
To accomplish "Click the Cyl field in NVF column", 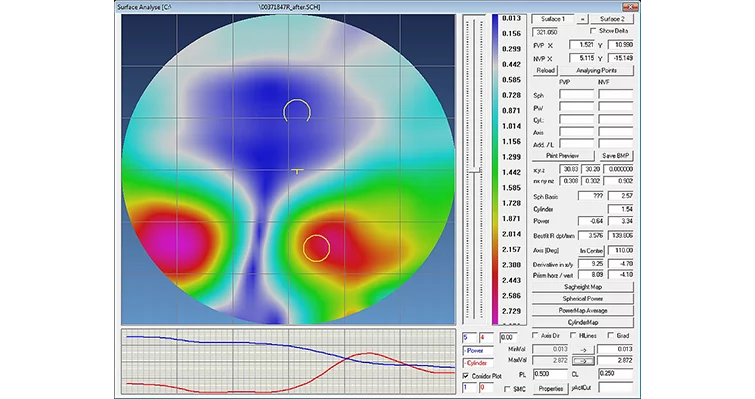I will point(615,120).
